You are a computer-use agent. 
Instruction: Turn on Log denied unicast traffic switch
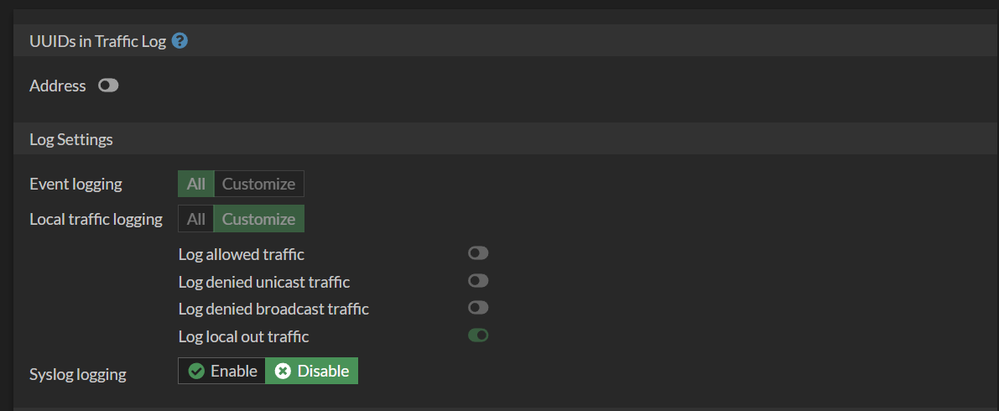[x=478, y=281]
